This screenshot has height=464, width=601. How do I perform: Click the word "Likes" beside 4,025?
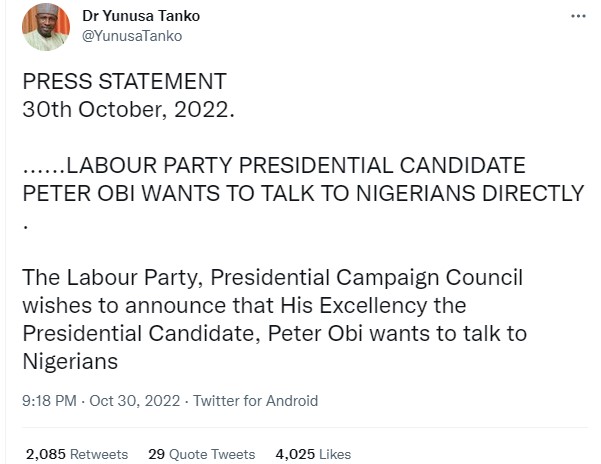coord(333,454)
